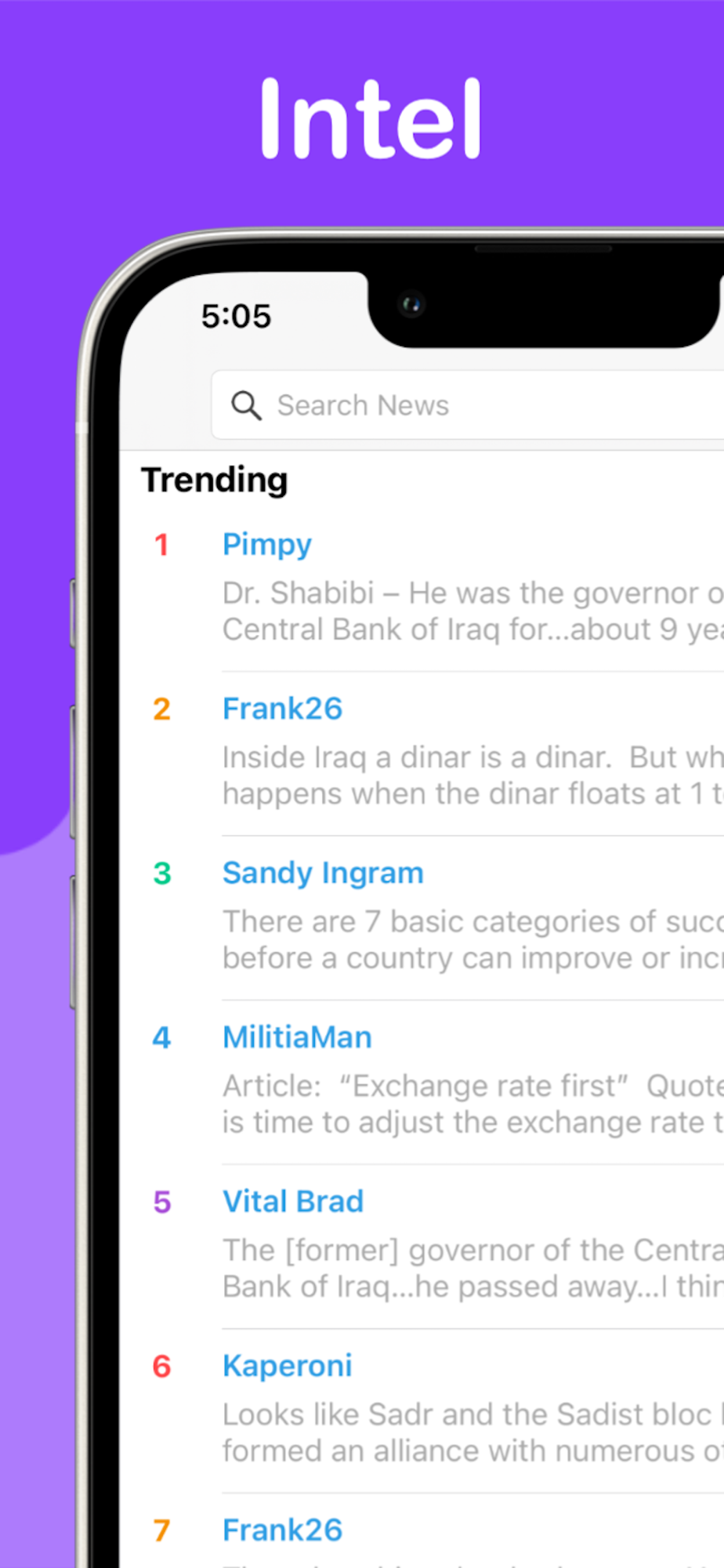Tap the 5:05 status bar clock
The width and height of the screenshot is (724, 1568).
(x=236, y=316)
